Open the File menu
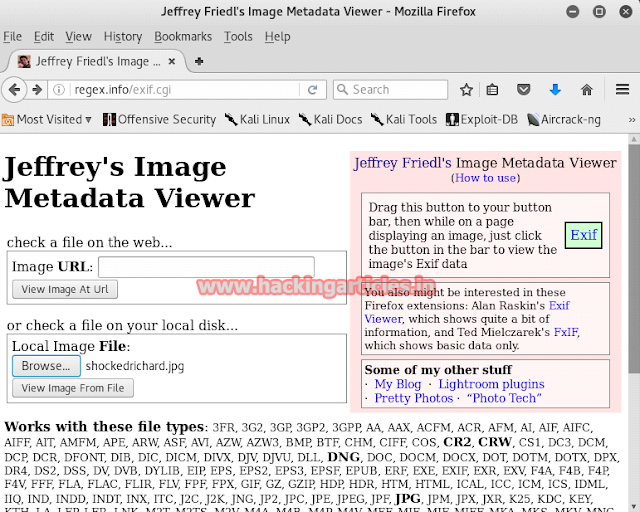Viewport: 640px width, 512px height. point(12,37)
